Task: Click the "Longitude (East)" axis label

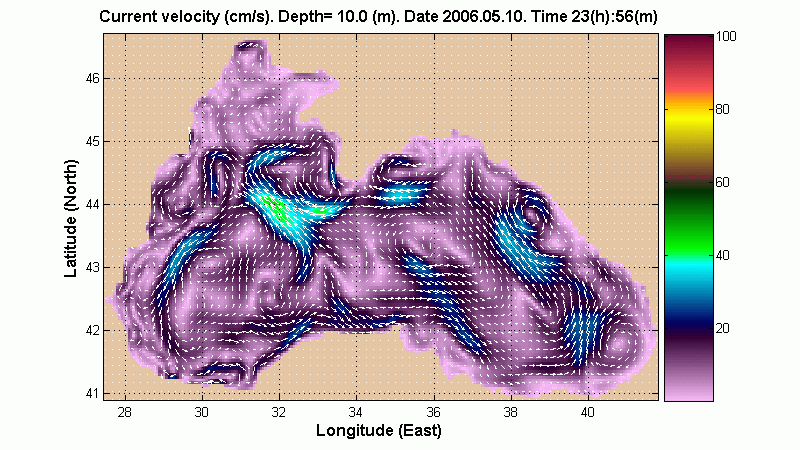Action: pyautogui.click(x=379, y=430)
